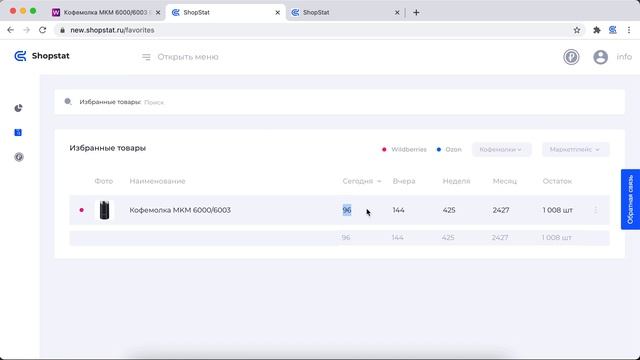Open the browser extensions puzzle icon
The height and width of the screenshot is (360, 640).
click(x=597, y=30)
